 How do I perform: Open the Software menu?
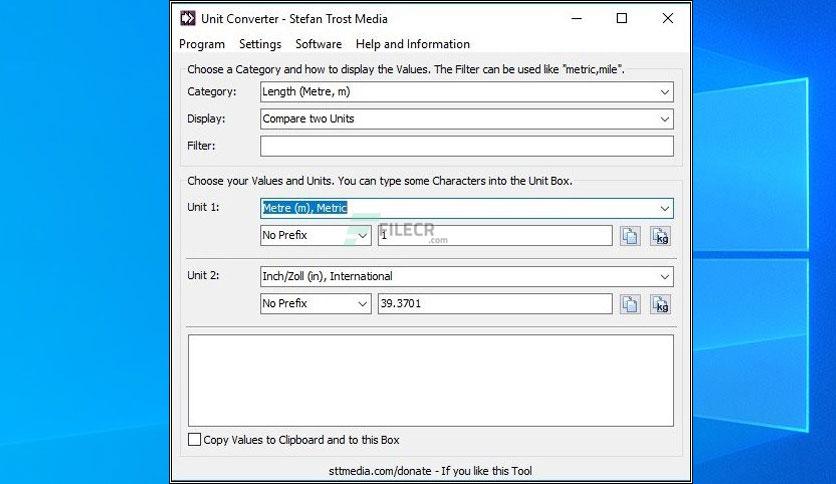tap(318, 44)
